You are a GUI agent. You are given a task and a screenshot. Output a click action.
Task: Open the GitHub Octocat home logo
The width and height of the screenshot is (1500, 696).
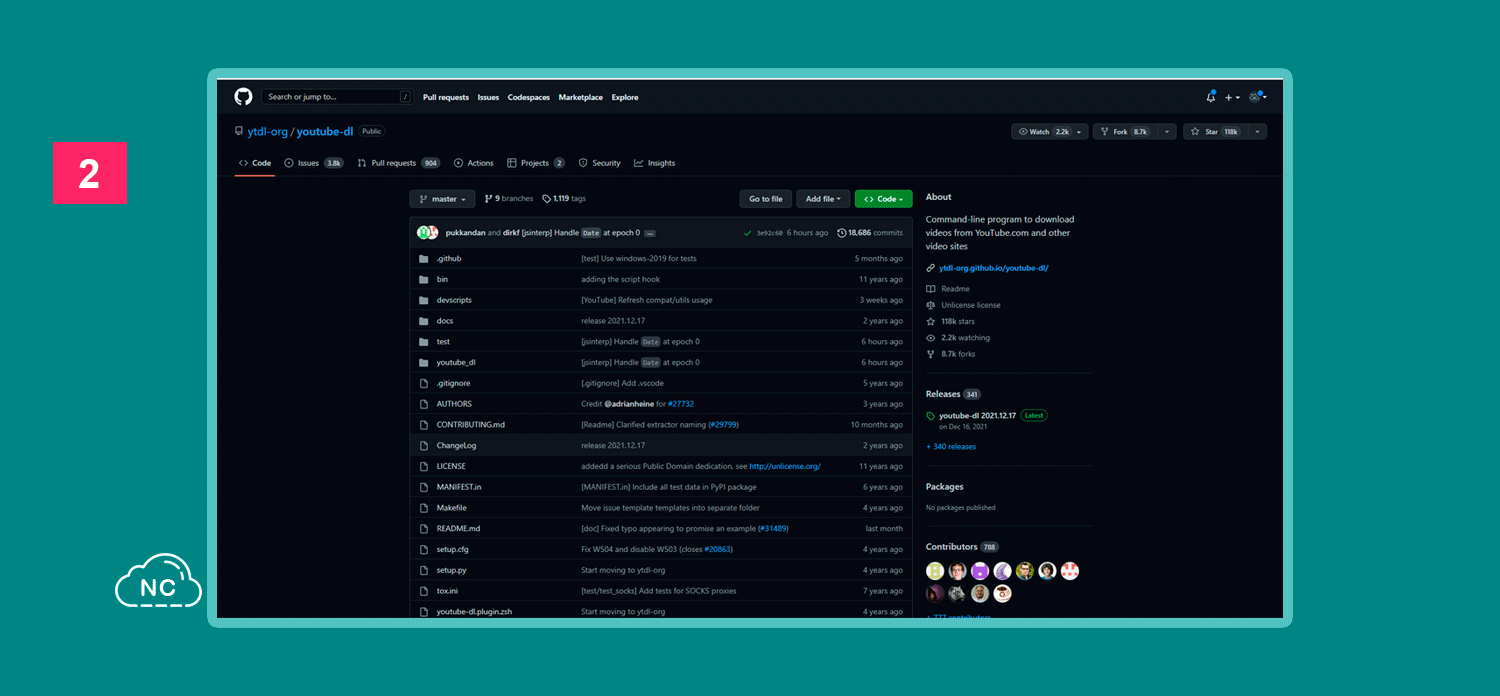pos(243,97)
